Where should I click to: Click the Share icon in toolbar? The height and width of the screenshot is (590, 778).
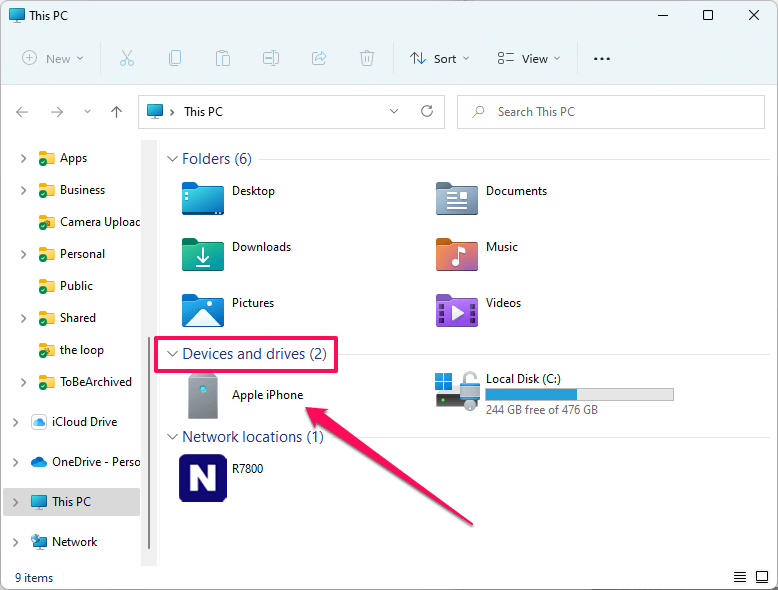(x=319, y=59)
